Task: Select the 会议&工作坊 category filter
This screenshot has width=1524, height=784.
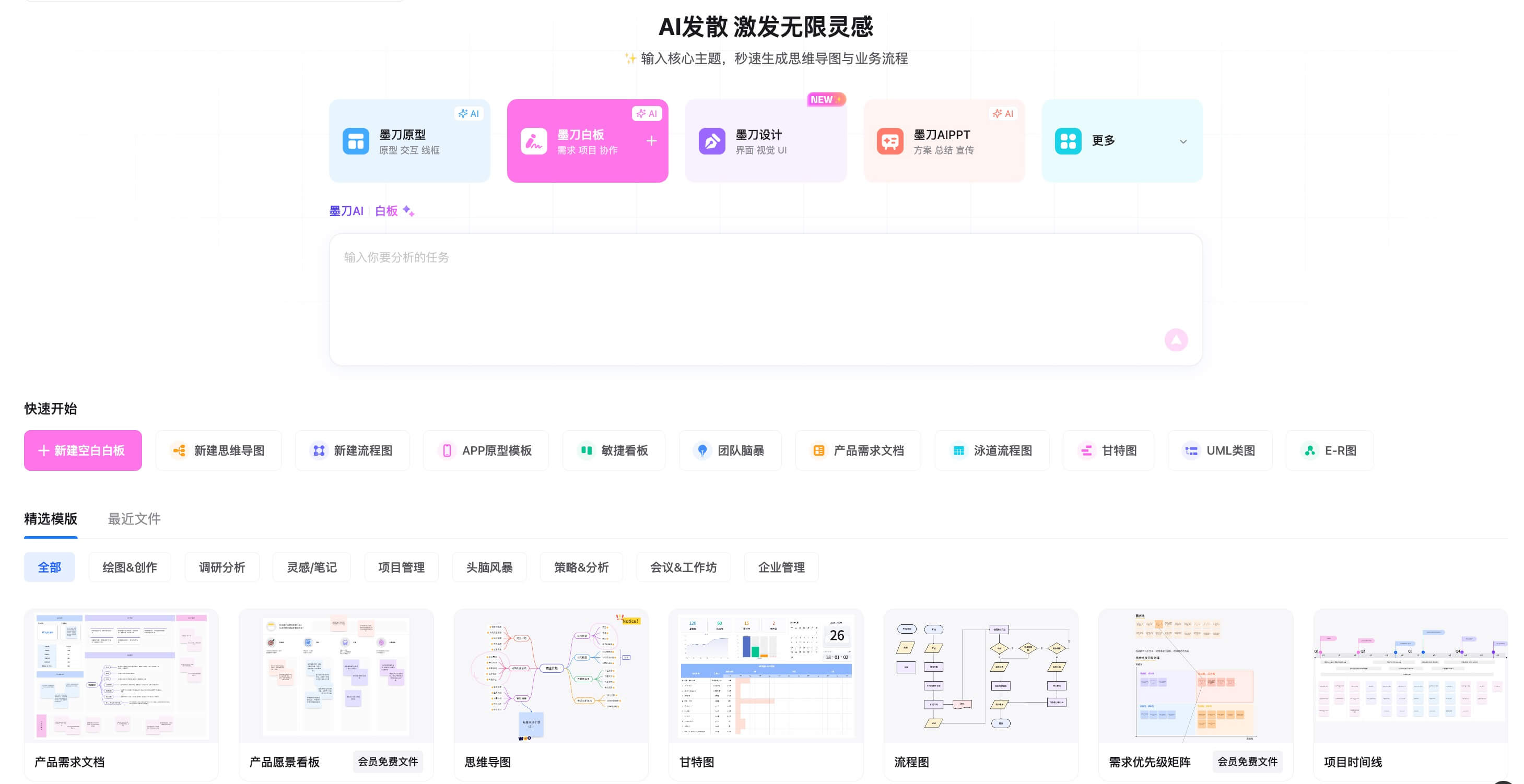Action: tap(683, 567)
